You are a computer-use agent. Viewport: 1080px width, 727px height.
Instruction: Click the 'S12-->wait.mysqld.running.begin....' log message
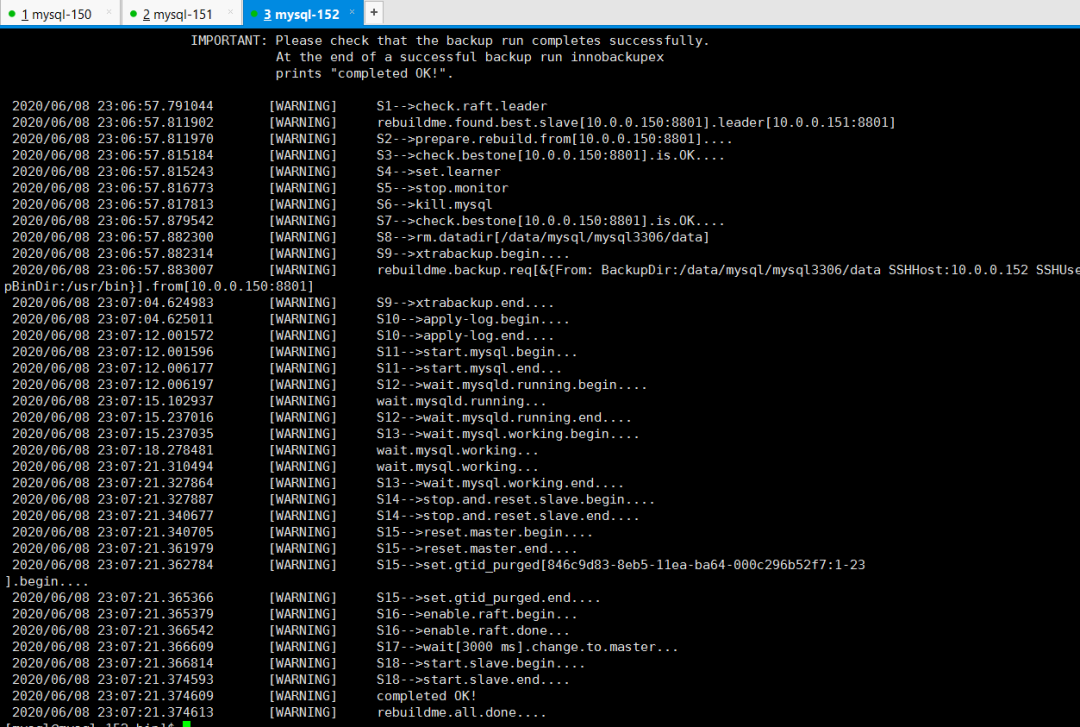point(512,385)
